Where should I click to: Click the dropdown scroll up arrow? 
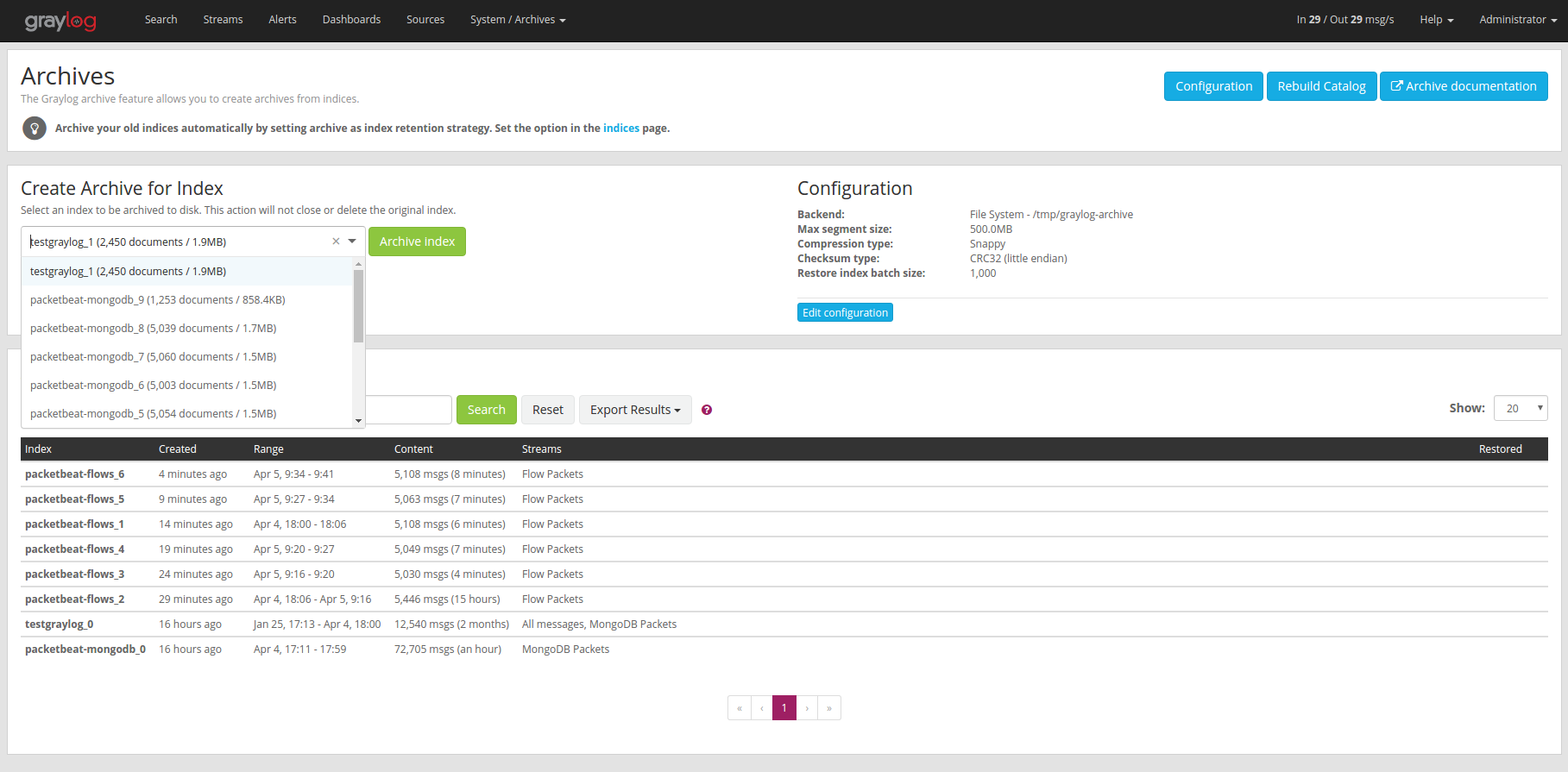pyautogui.click(x=358, y=263)
